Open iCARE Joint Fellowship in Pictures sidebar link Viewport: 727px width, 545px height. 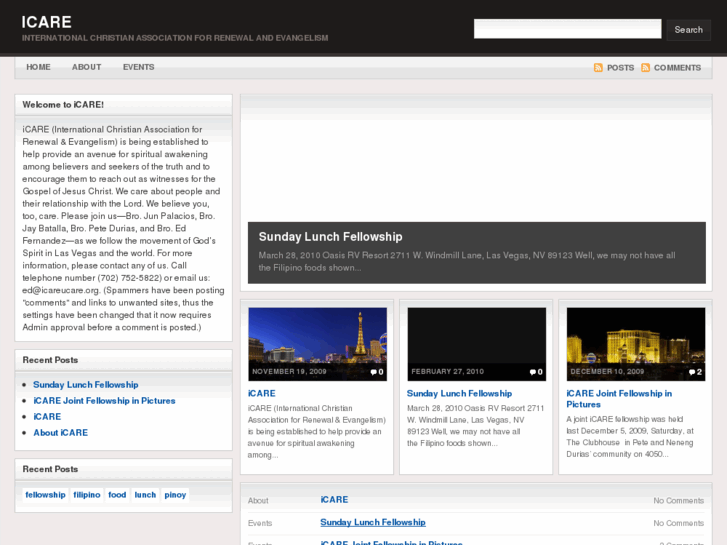click(x=104, y=401)
